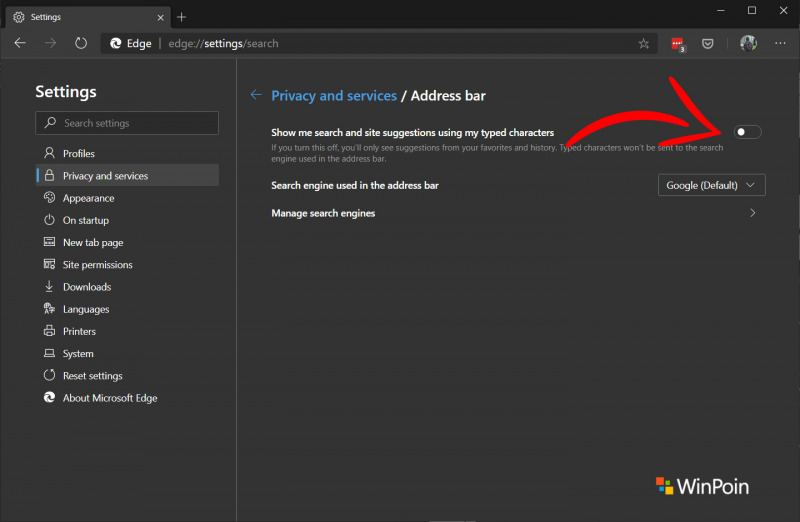The width and height of the screenshot is (800, 522).
Task: Open Appearance settings section
Action: click(127, 198)
